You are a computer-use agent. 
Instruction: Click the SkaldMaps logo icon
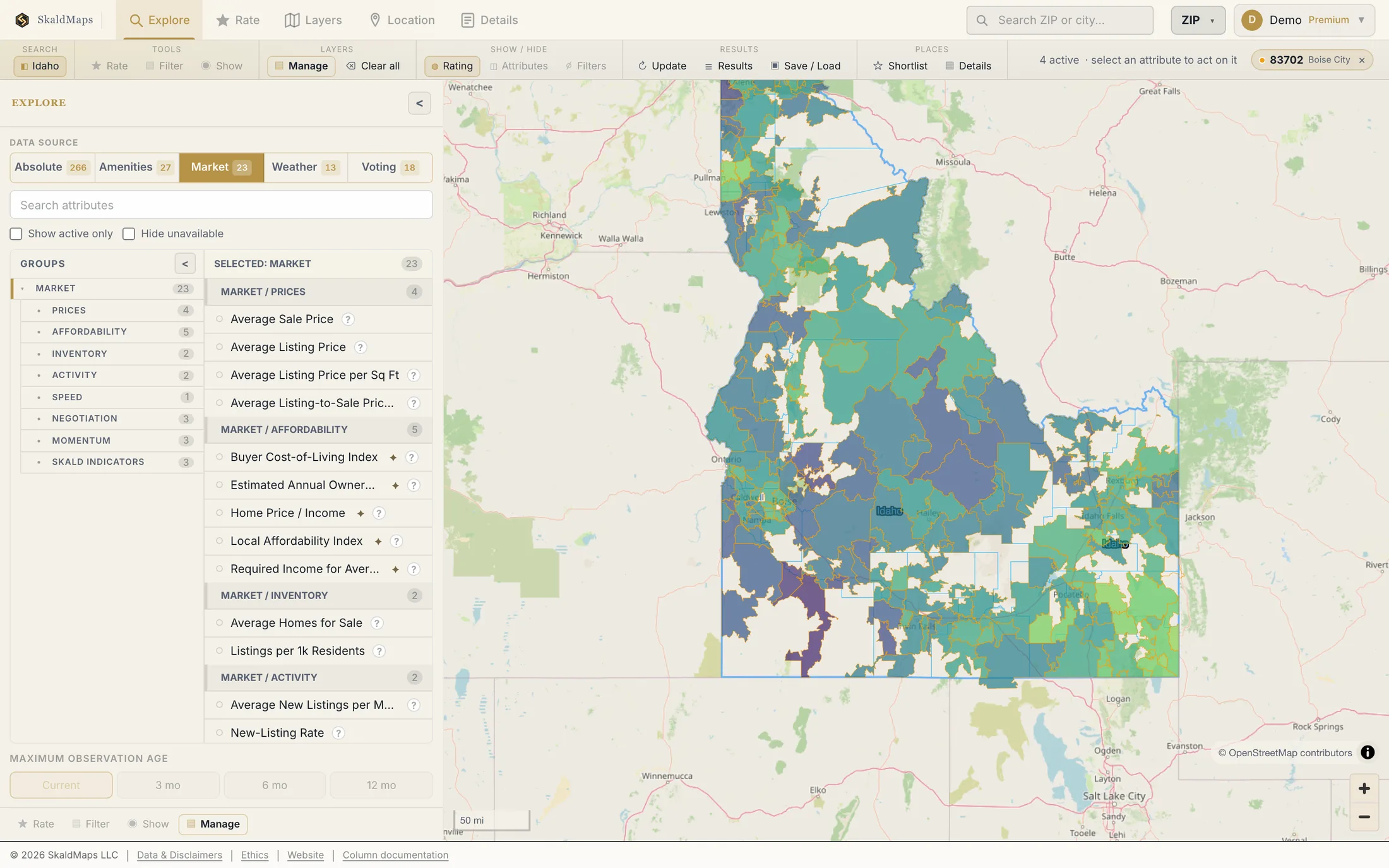[x=22, y=20]
